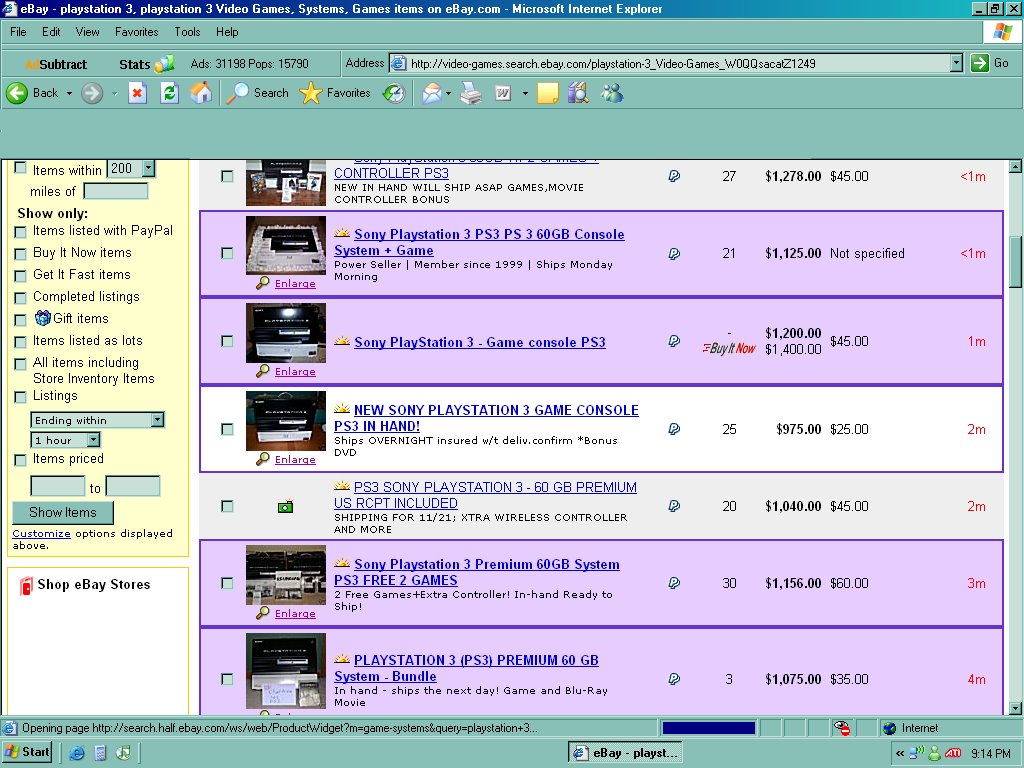1024x768 pixels.
Task: Open the Research books icon
Action: click(578, 93)
